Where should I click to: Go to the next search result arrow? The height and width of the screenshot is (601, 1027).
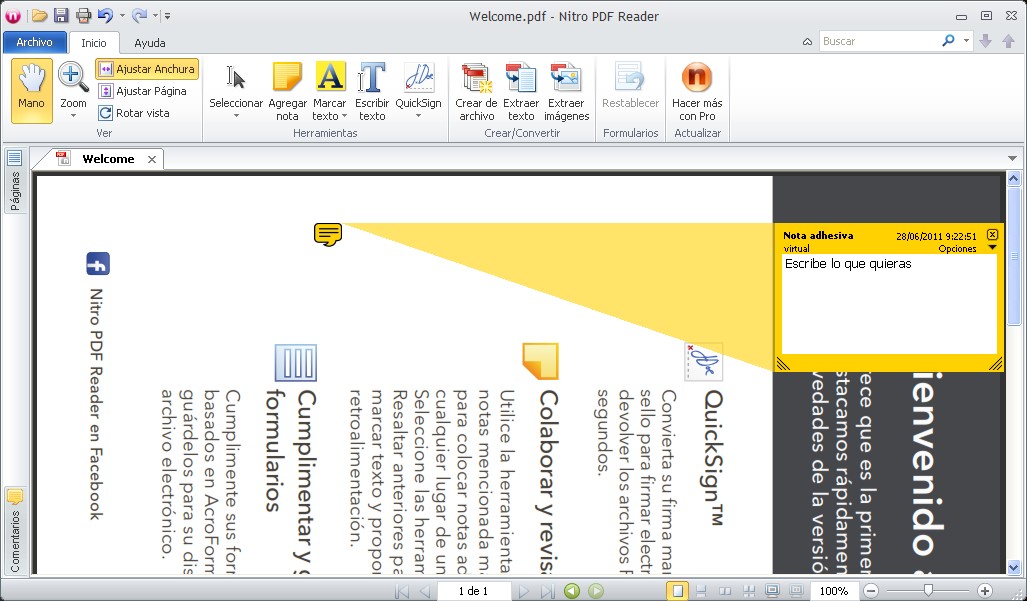coord(985,41)
